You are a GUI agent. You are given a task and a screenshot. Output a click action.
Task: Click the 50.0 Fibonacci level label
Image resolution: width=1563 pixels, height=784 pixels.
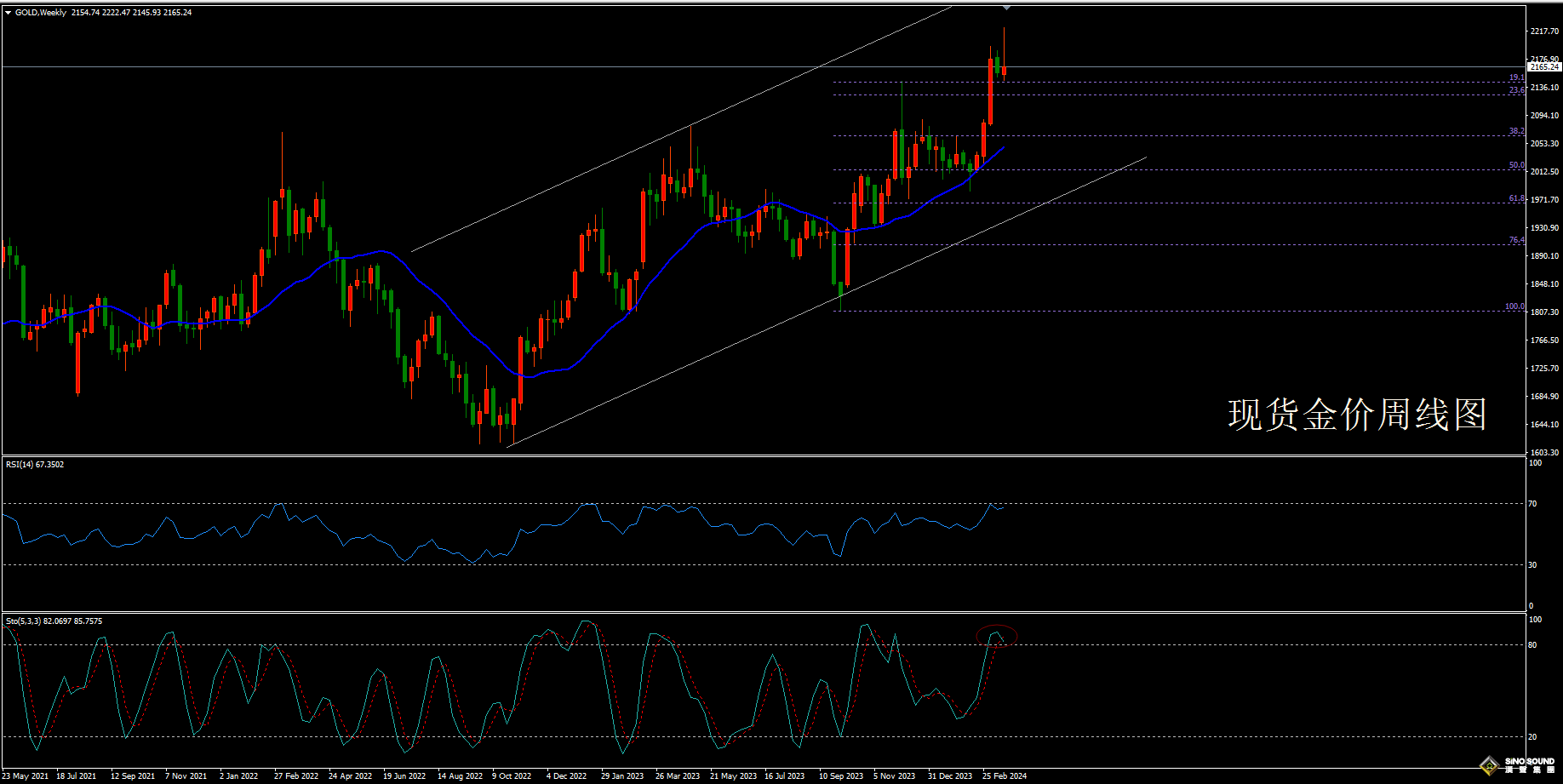point(1516,165)
